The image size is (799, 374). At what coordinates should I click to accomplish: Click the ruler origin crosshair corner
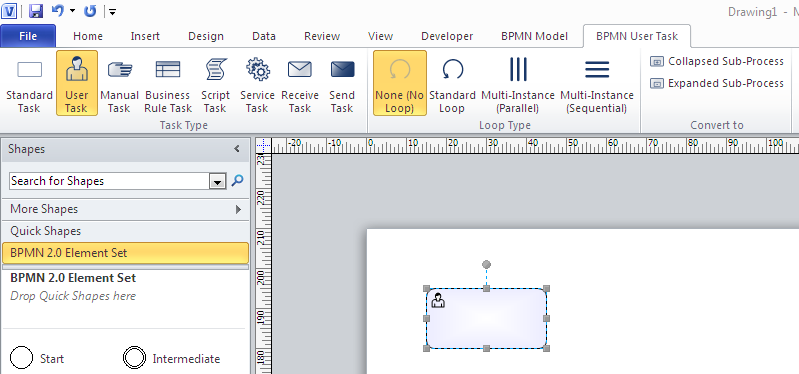click(263, 145)
